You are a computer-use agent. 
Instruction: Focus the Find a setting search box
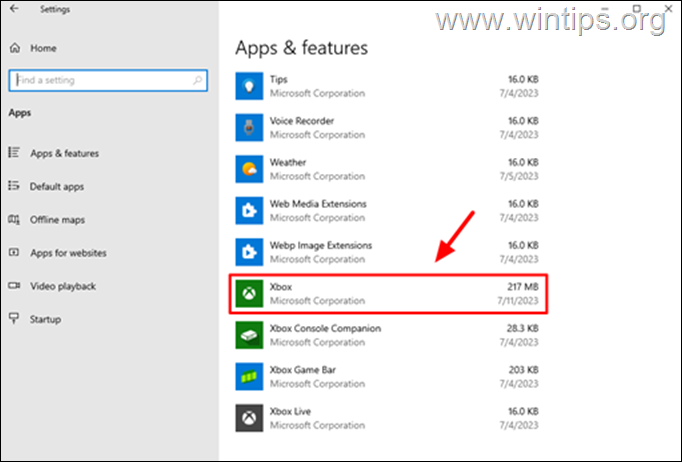[x=108, y=80]
